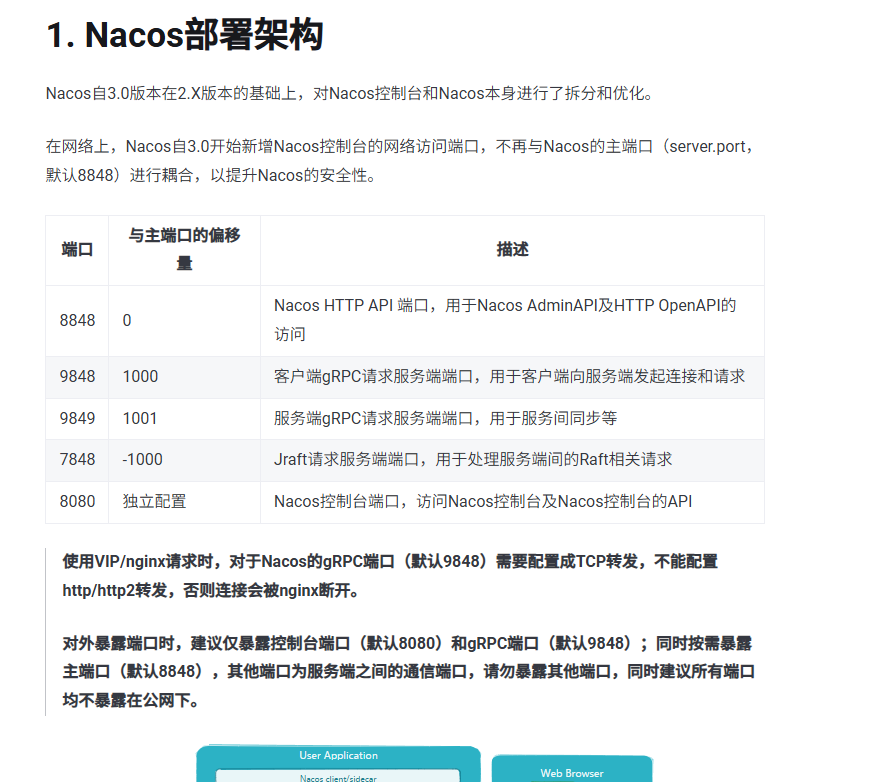This screenshot has height=782, width=885.
Task: Click offset value '1001'
Action: tap(185, 419)
